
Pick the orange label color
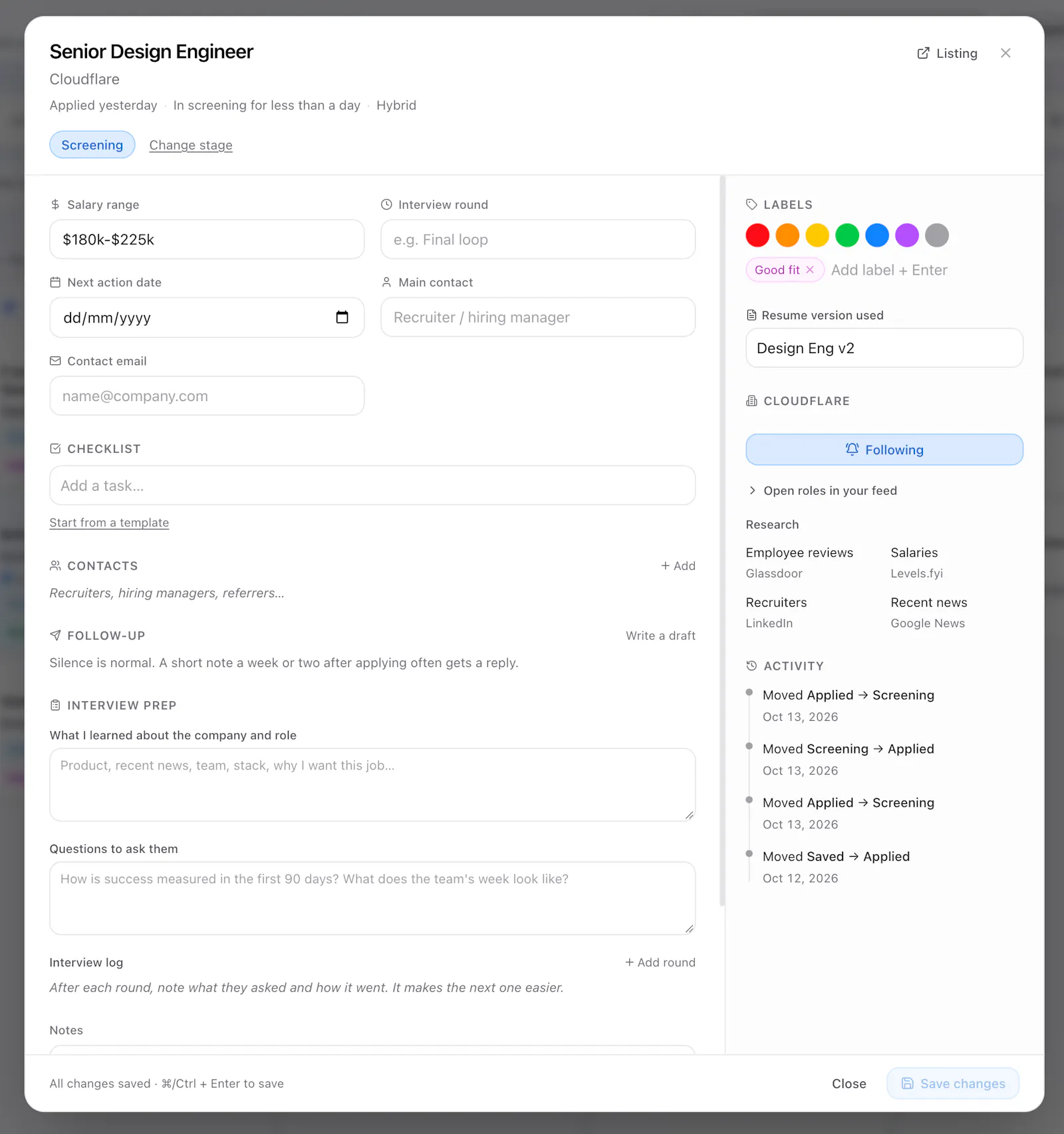[x=787, y=235]
